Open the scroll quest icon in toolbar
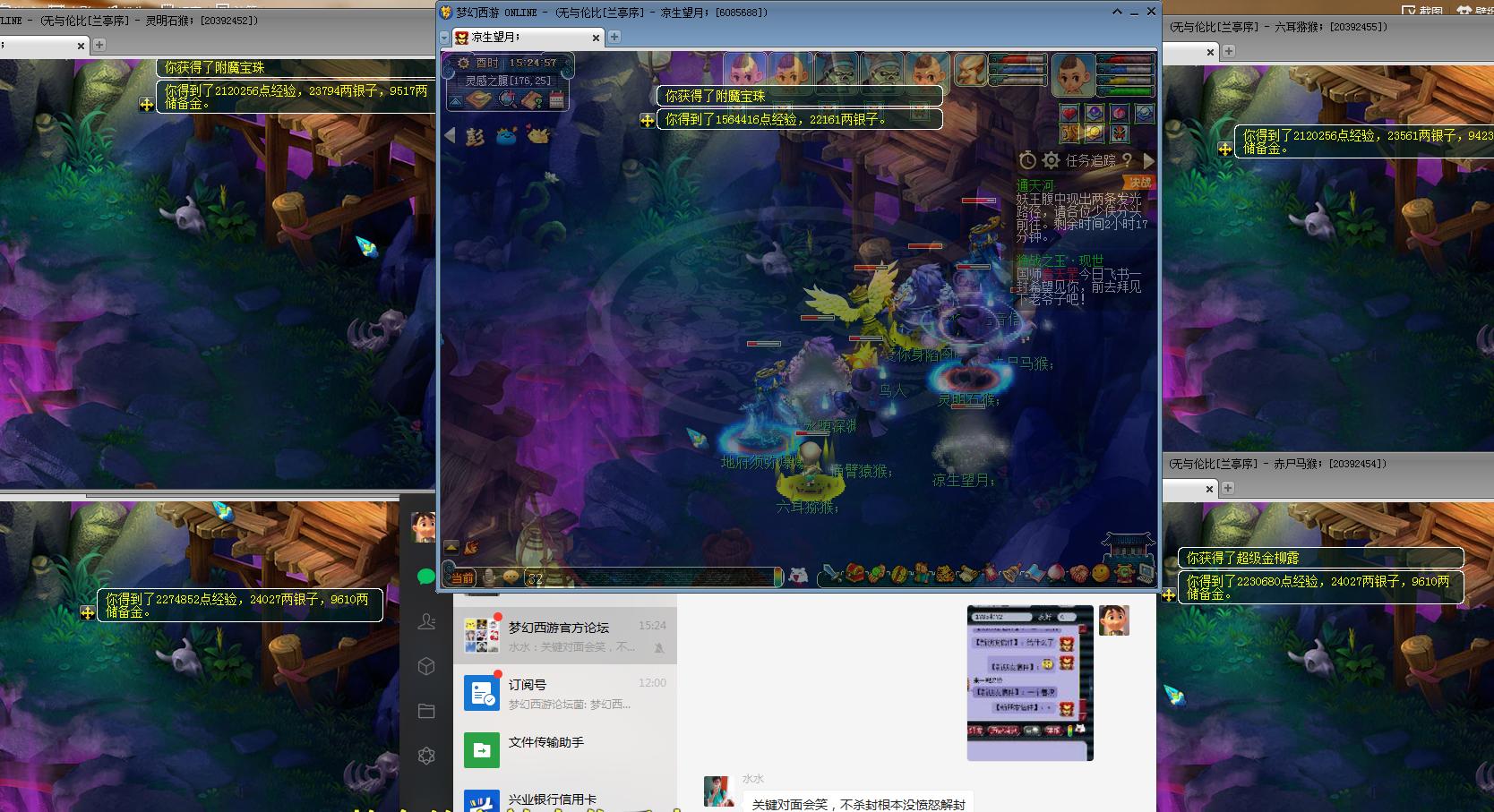1494x812 pixels. click(x=967, y=573)
